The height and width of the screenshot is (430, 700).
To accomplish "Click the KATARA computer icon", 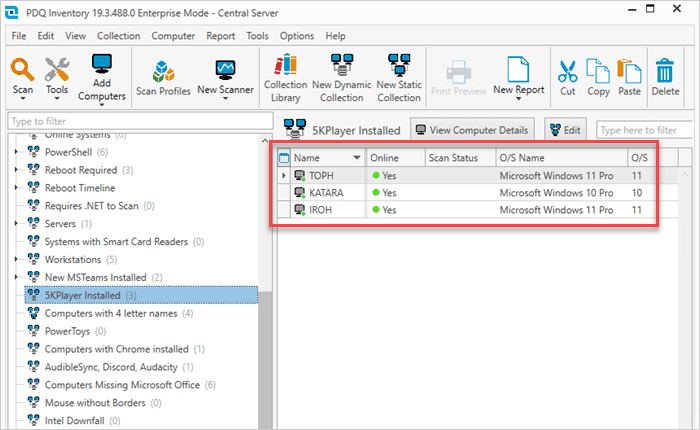I will pyautogui.click(x=300, y=193).
